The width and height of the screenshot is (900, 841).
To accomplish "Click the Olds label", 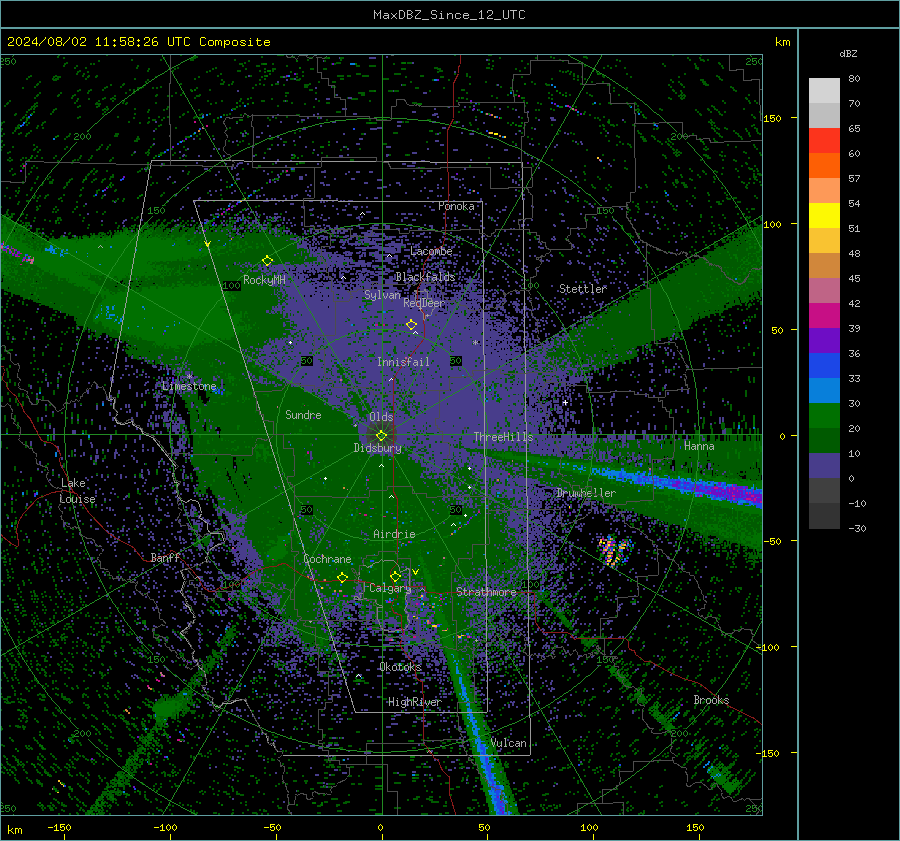I will pyautogui.click(x=381, y=417).
